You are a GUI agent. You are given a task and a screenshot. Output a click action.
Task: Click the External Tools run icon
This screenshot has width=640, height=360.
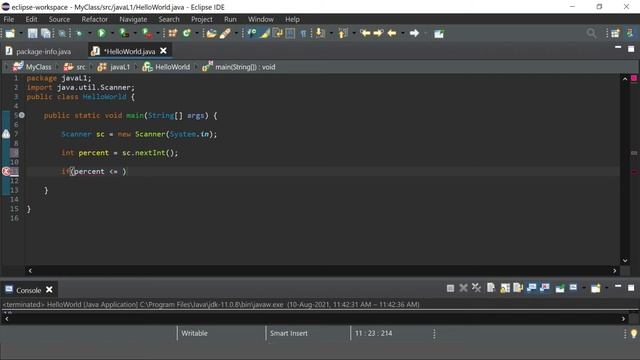(x=147, y=33)
